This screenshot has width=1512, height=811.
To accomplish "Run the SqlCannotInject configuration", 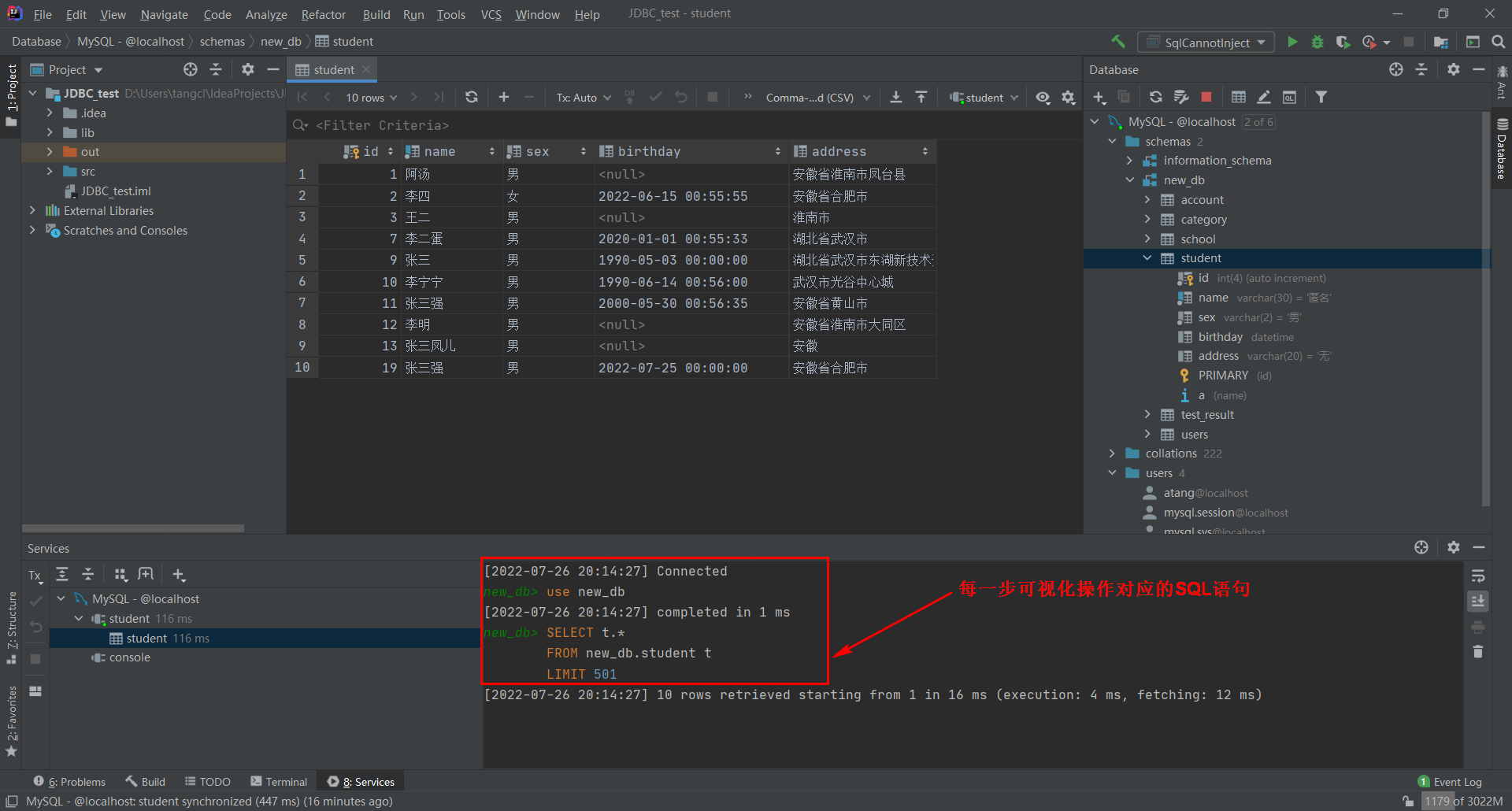I will pos(1292,42).
